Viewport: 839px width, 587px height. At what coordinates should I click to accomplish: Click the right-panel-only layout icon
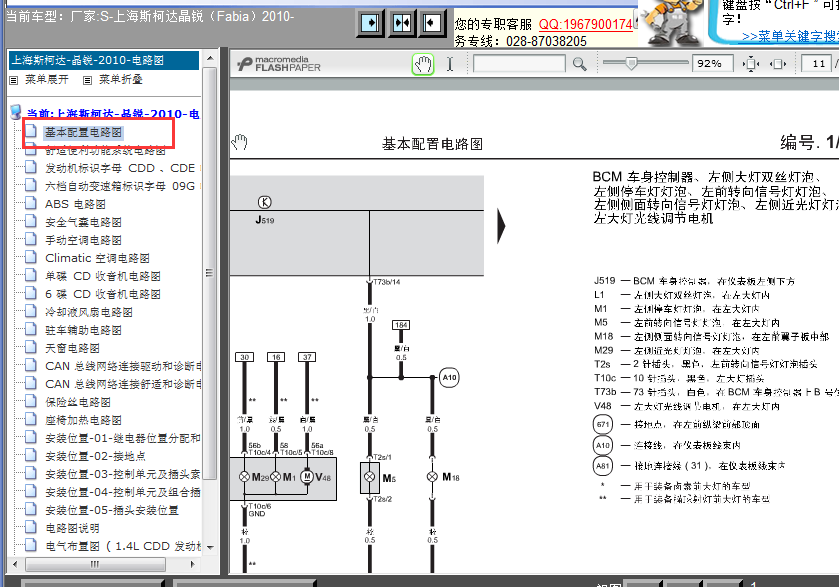tap(432, 23)
